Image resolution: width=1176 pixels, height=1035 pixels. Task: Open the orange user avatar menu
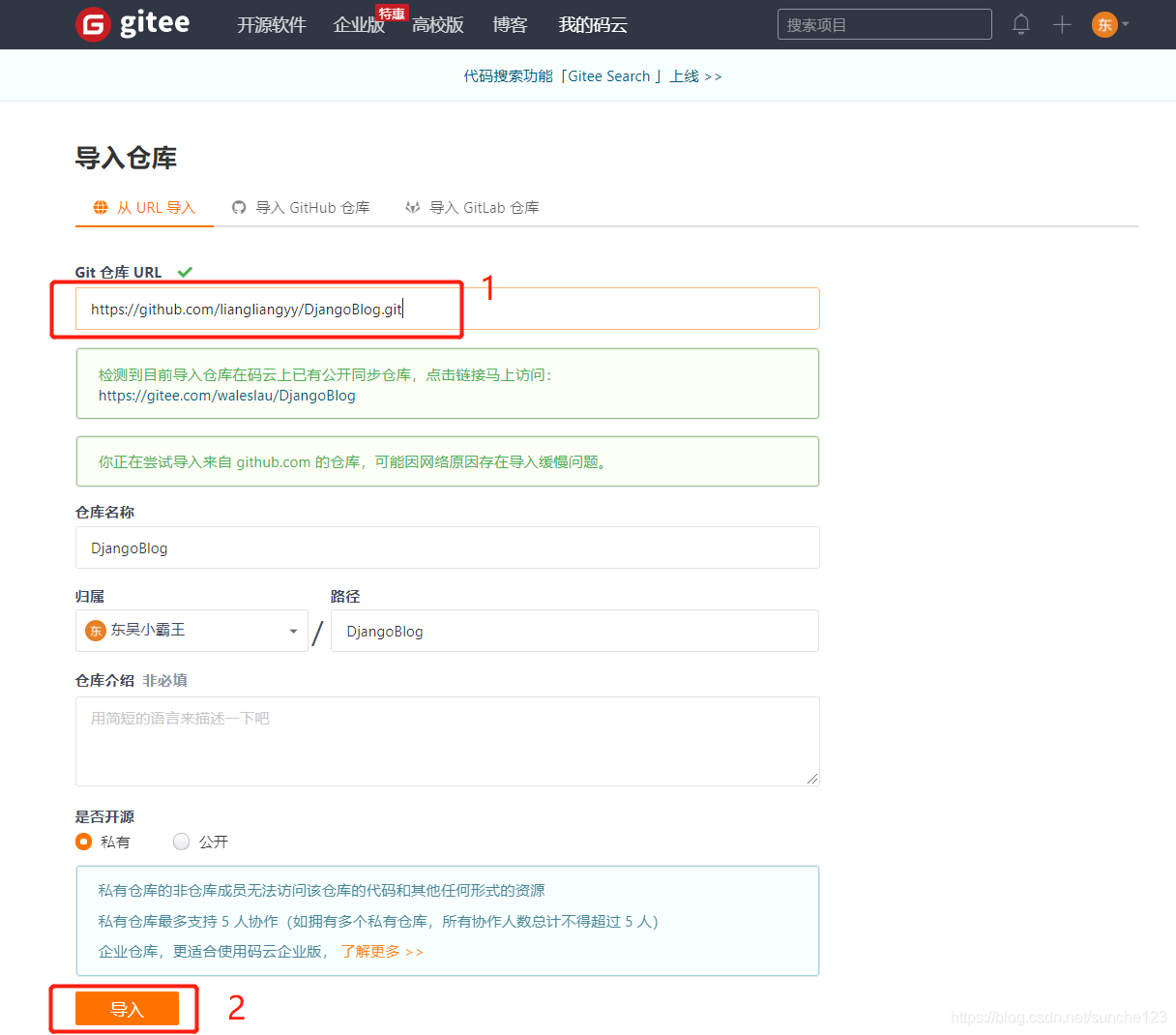click(1104, 24)
